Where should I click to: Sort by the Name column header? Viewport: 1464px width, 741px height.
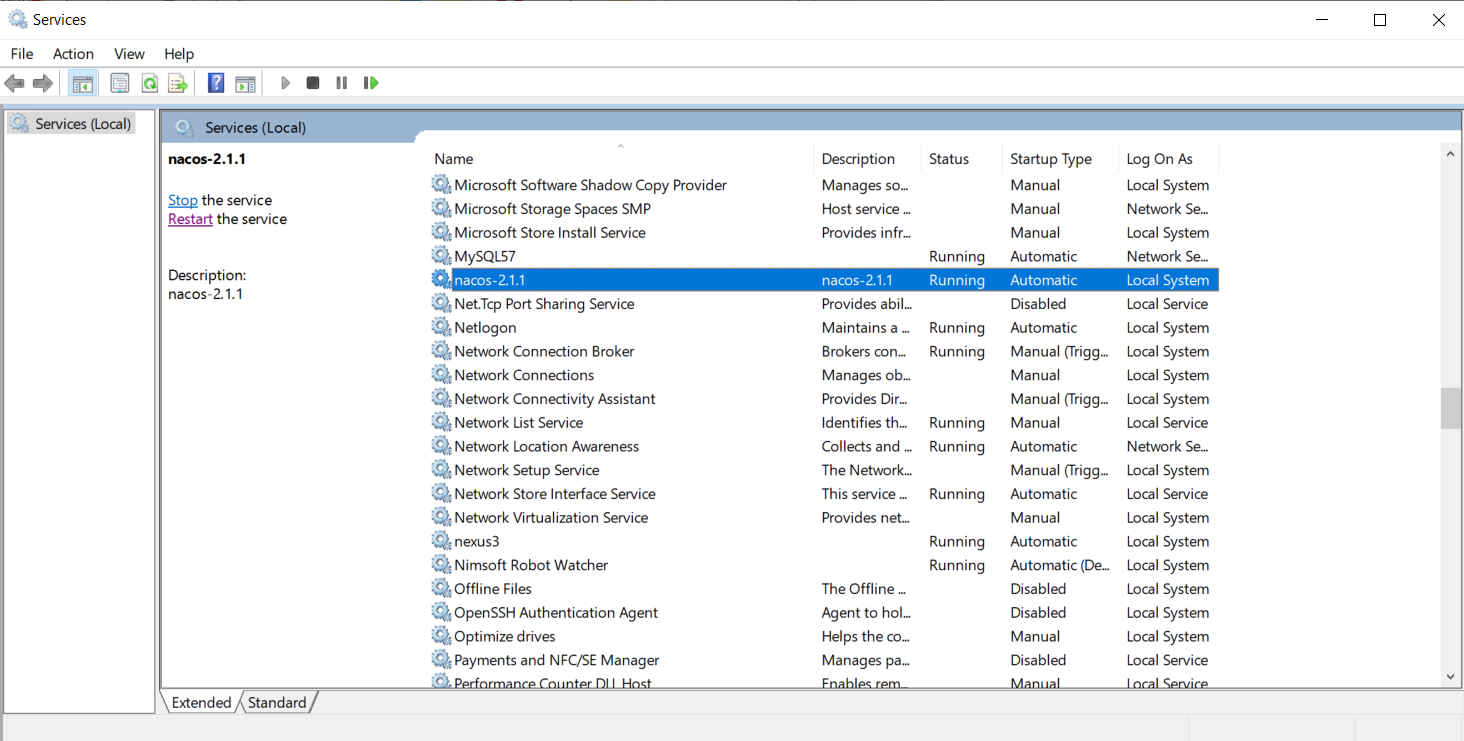[620, 158]
